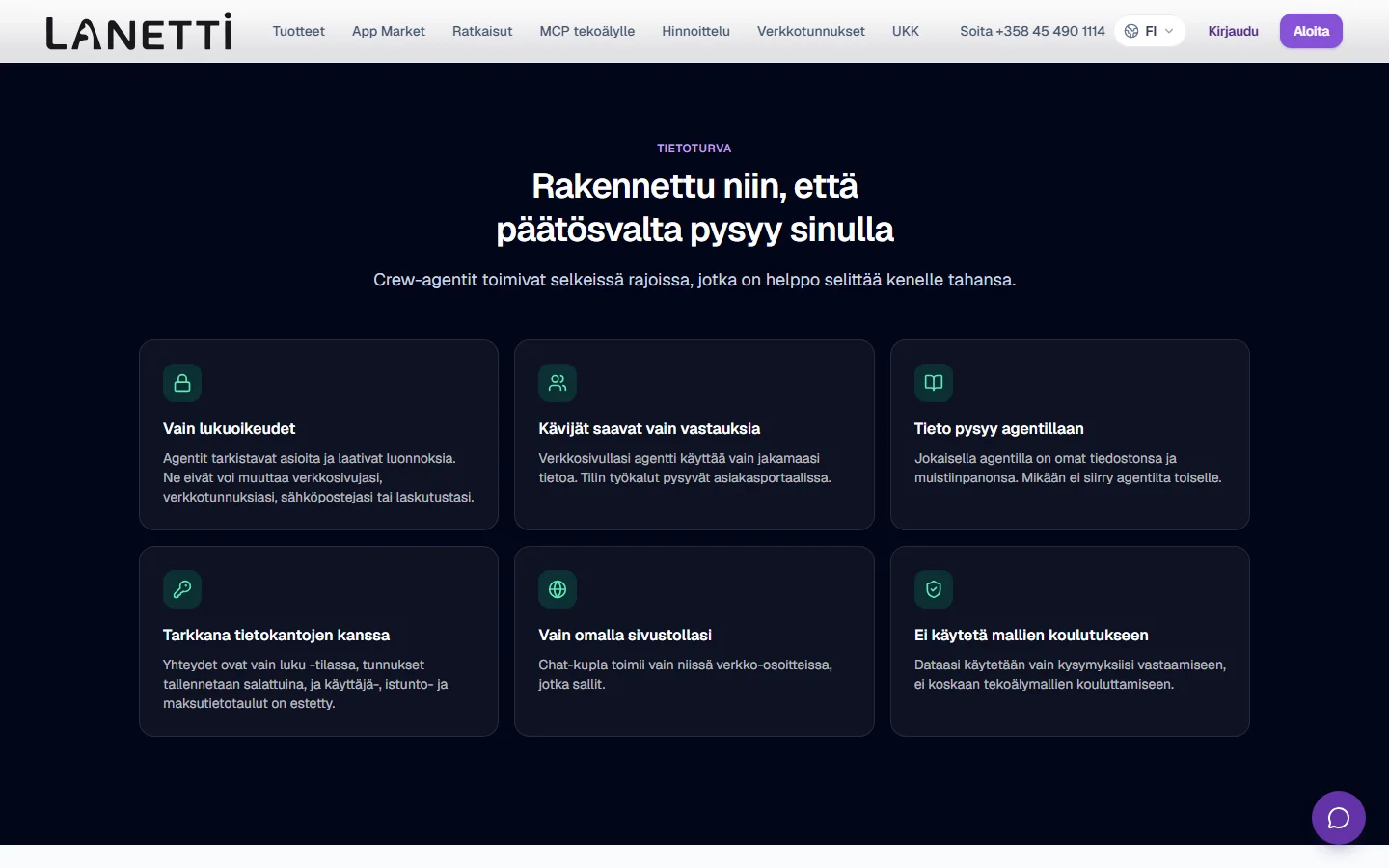
Task: Click the Ei käytetä mallien koulutukseen heading
Action: tap(1031, 635)
